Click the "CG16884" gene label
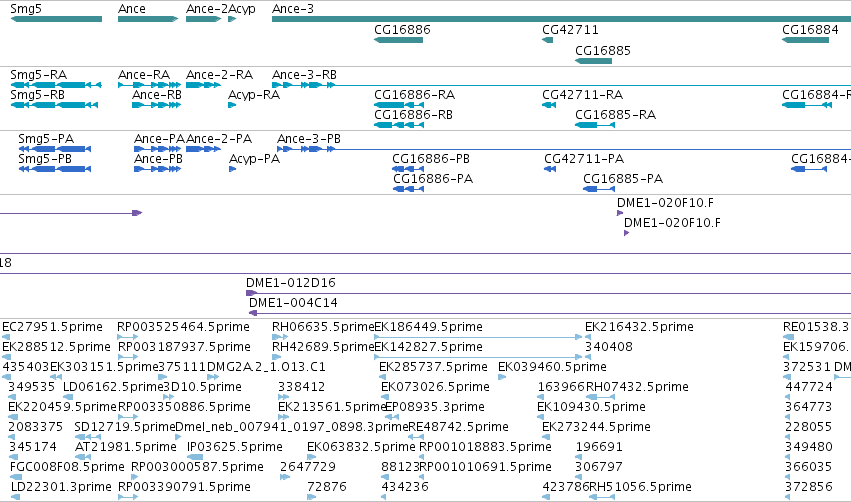The height and width of the screenshot is (502, 851). tap(810, 30)
